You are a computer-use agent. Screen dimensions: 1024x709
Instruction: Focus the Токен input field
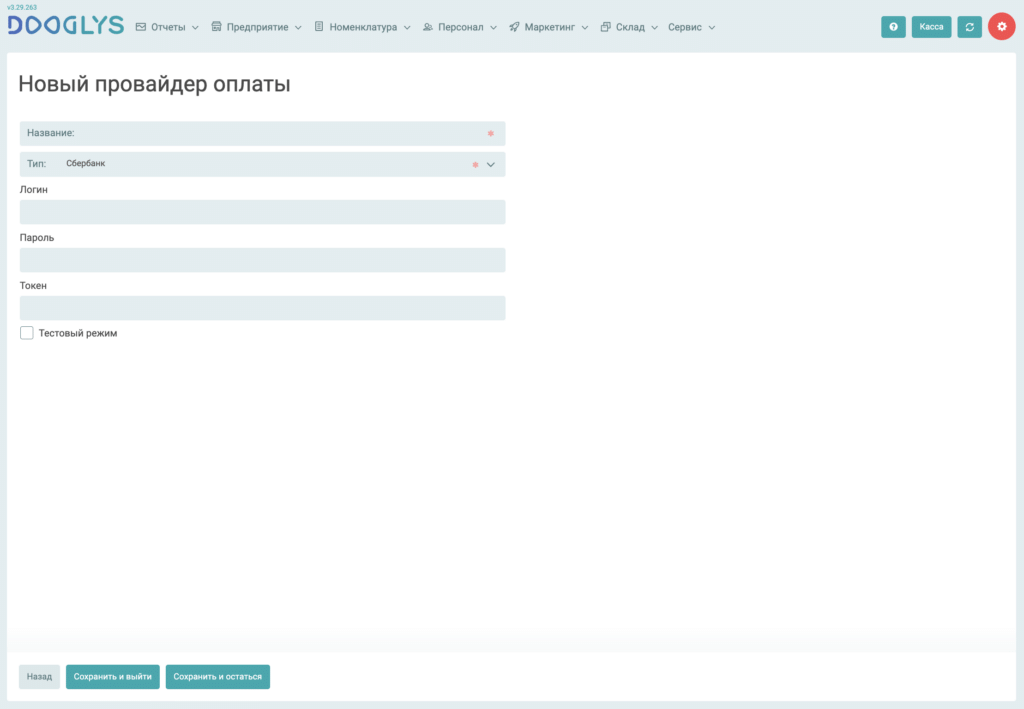click(x=263, y=308)
